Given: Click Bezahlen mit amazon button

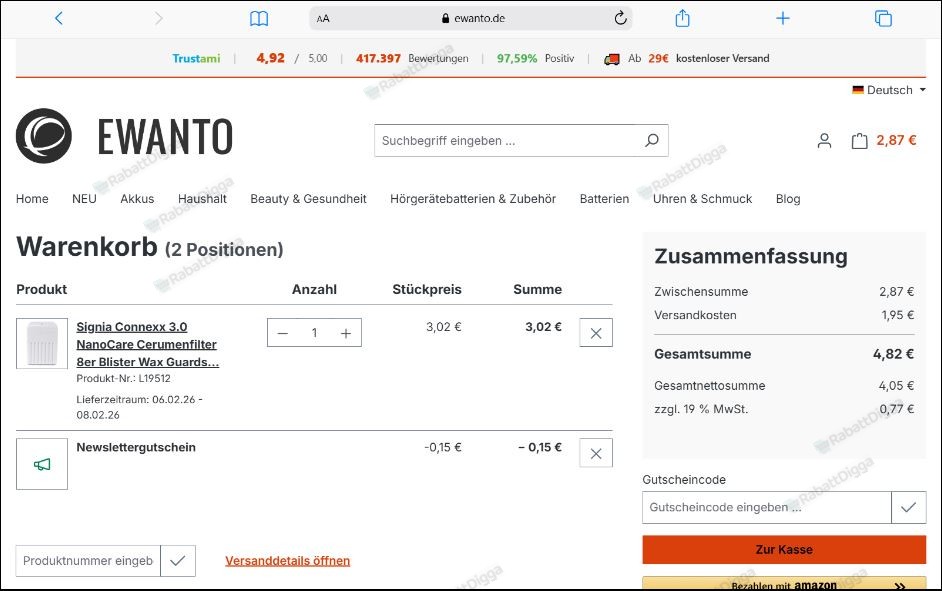Looking at the screenshot, I should pyautogui.click(x=784, y=584).
